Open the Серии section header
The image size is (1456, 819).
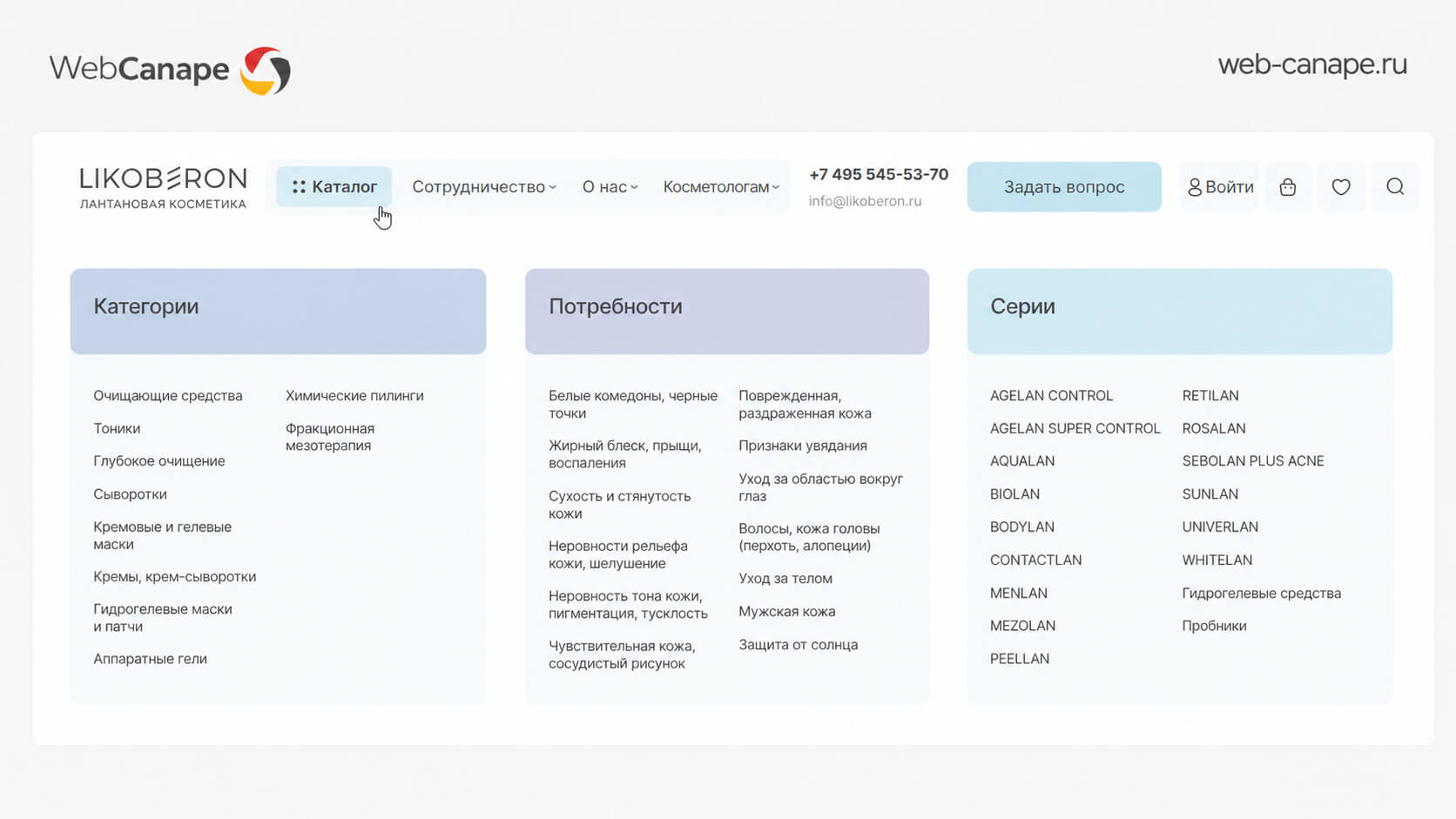pos(1180,311)
